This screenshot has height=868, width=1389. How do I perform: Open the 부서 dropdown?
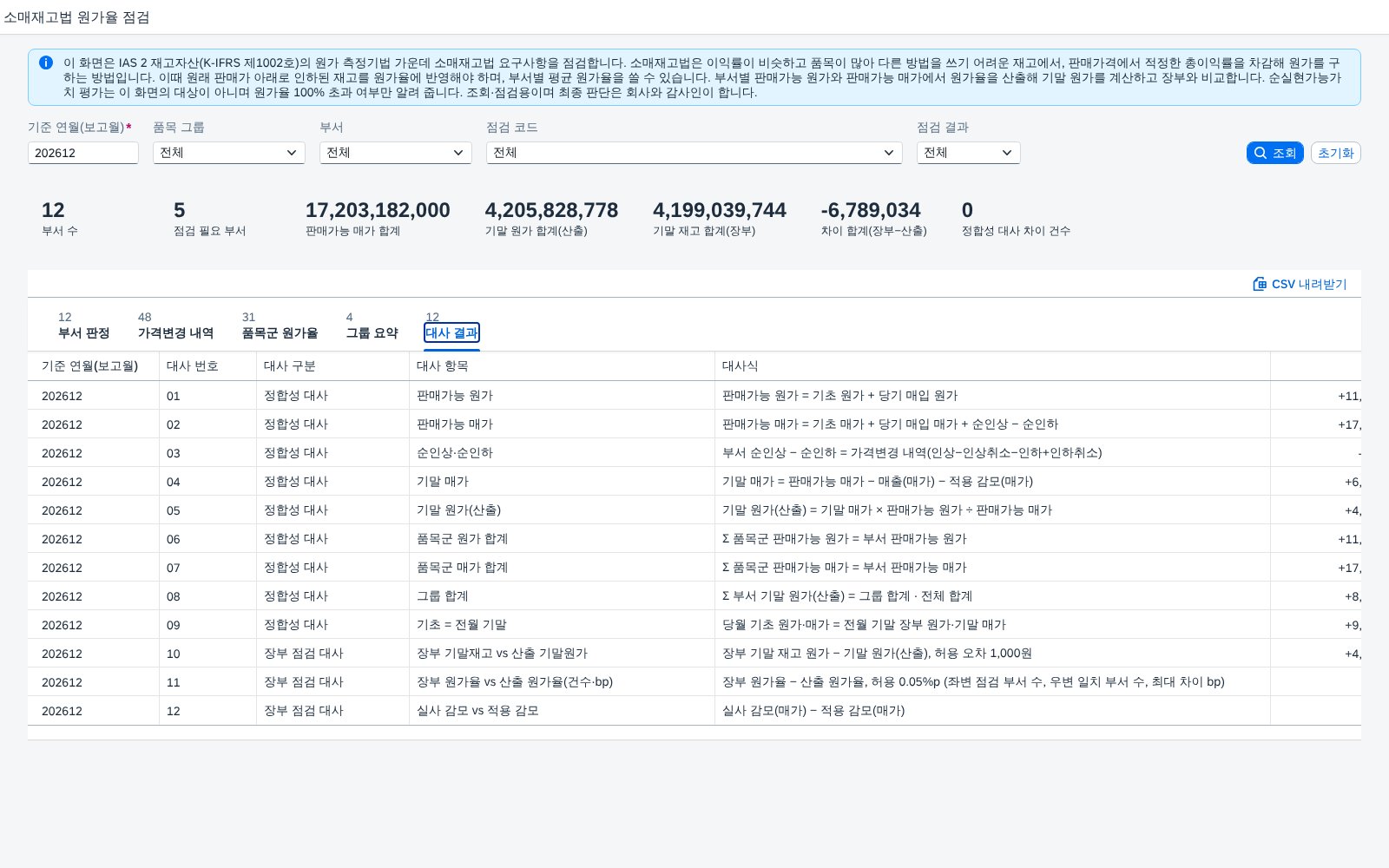point(396,153)
